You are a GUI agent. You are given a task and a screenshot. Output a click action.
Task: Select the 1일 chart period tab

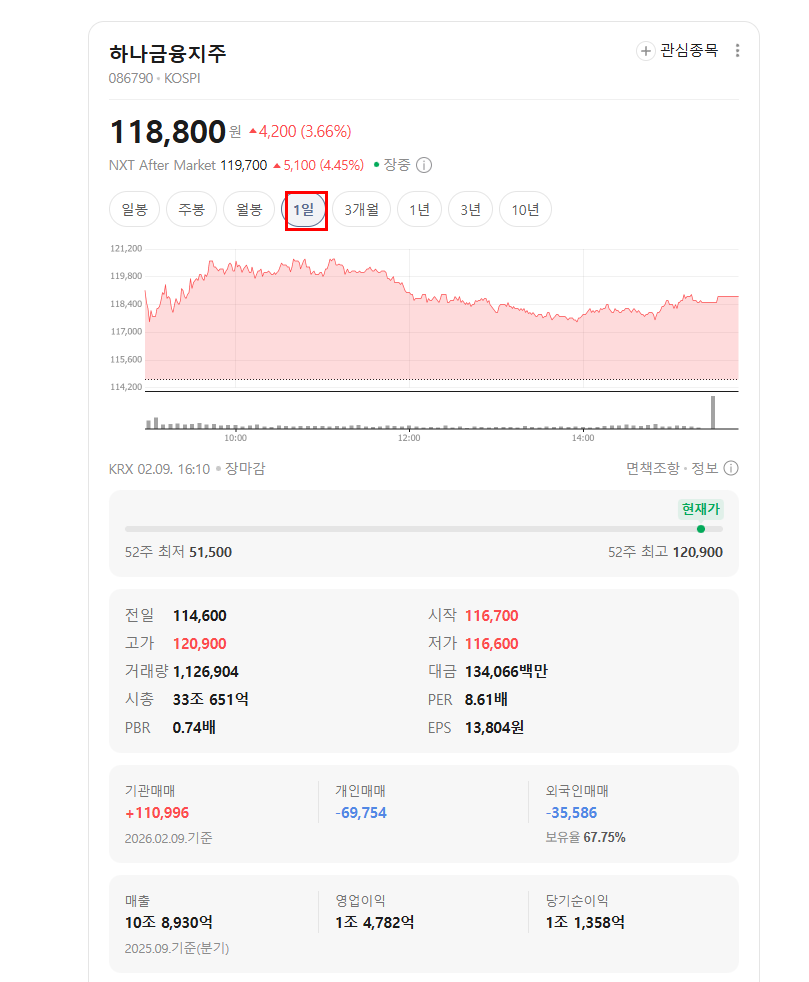coord(304,209)
